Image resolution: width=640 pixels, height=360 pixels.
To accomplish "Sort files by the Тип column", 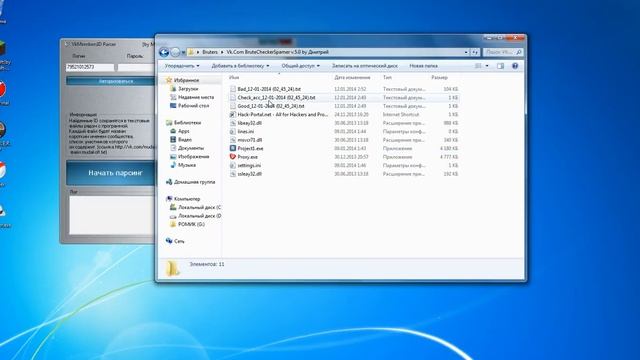I will (387, 77).
